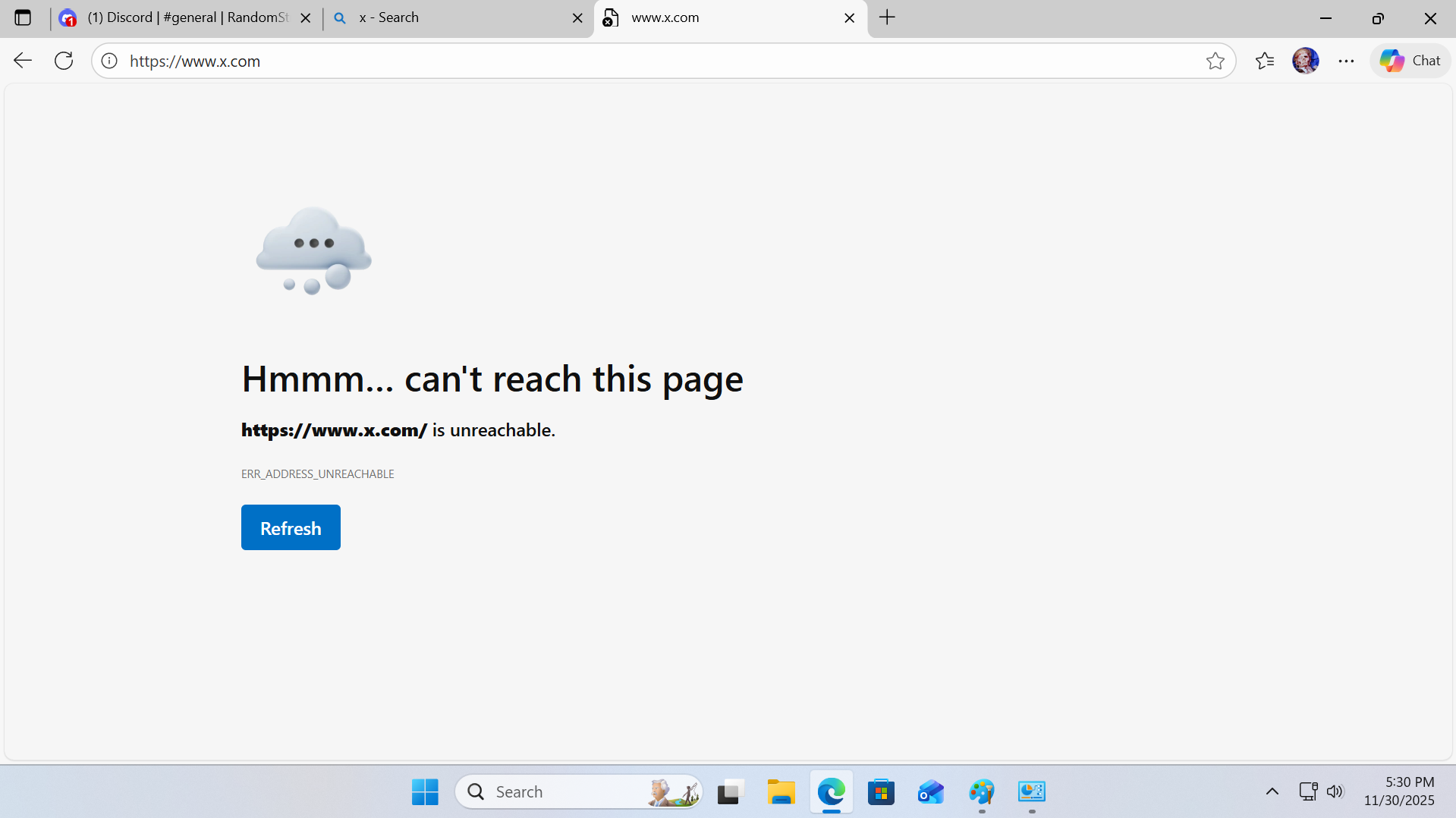Reload the page using toolbar refresh icon
This screenshot has width=1456, height=818.
(x=64, y=61)
